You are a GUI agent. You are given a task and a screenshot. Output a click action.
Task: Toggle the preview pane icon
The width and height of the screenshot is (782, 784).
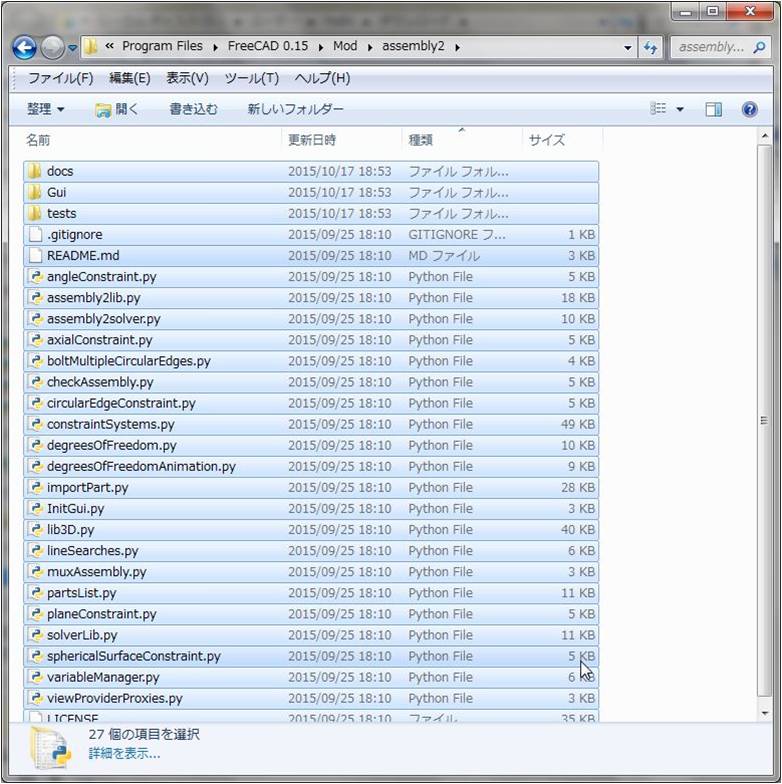point(714,109)
